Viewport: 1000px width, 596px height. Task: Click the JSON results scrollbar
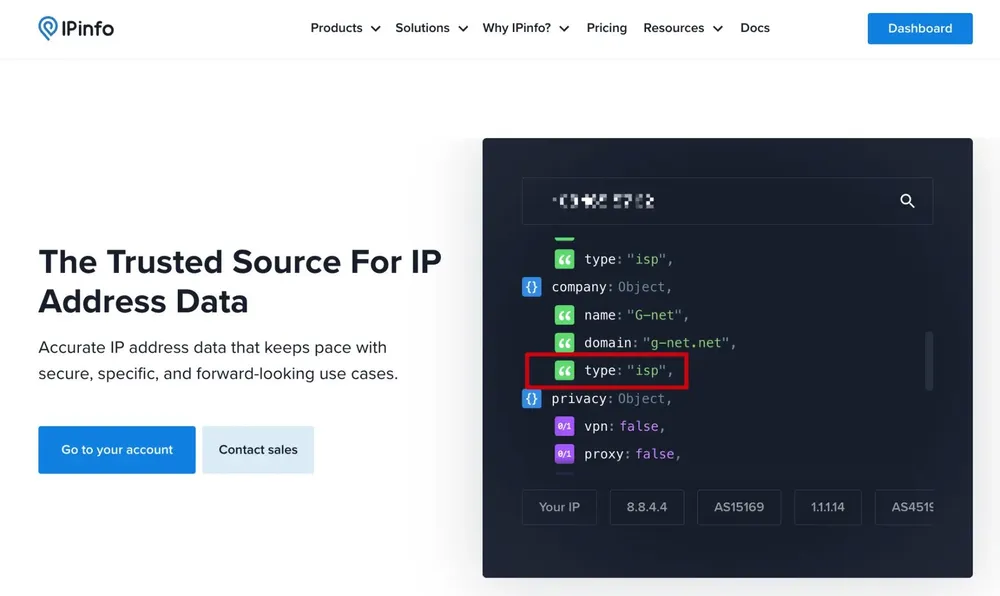click(929, 361)
